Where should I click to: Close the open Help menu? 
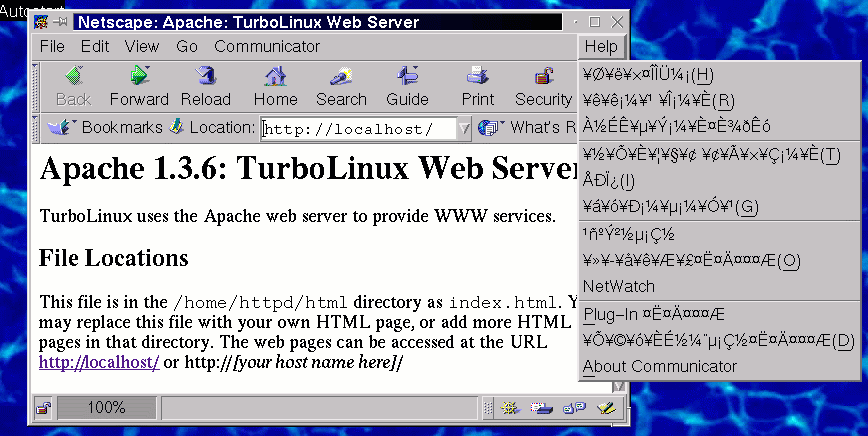601,47
